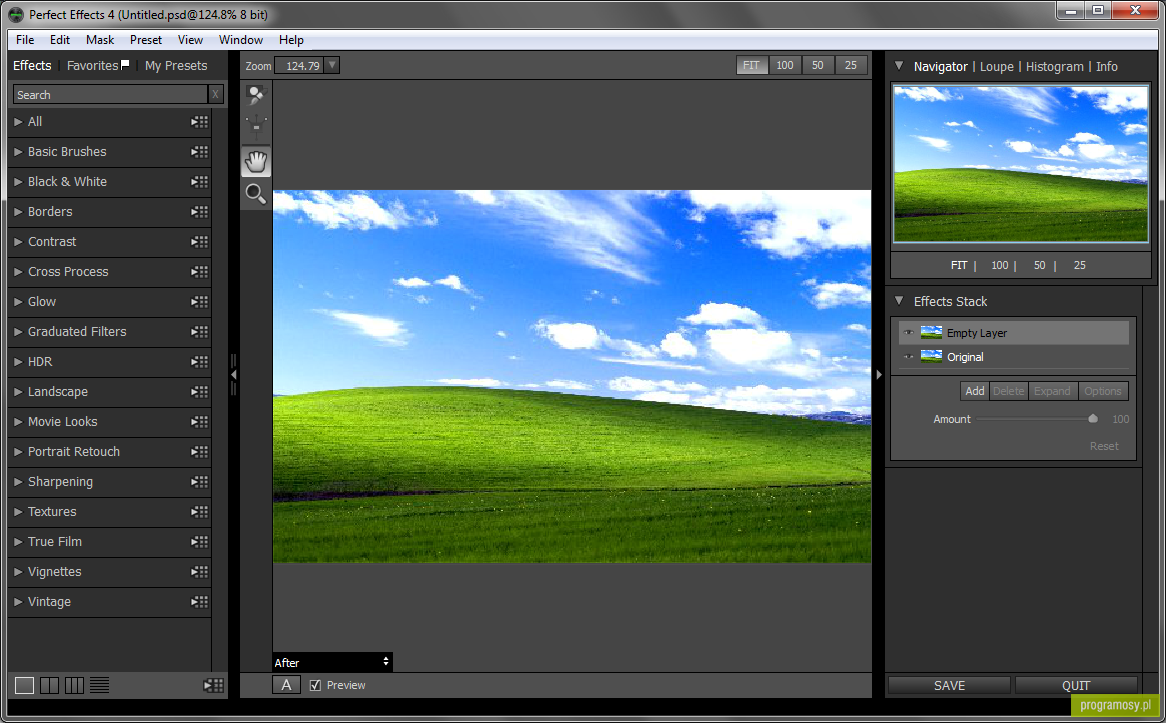Toggle the Preview checkbox
The width and height of the screenshot is (1166, 723).
(315, 685)
